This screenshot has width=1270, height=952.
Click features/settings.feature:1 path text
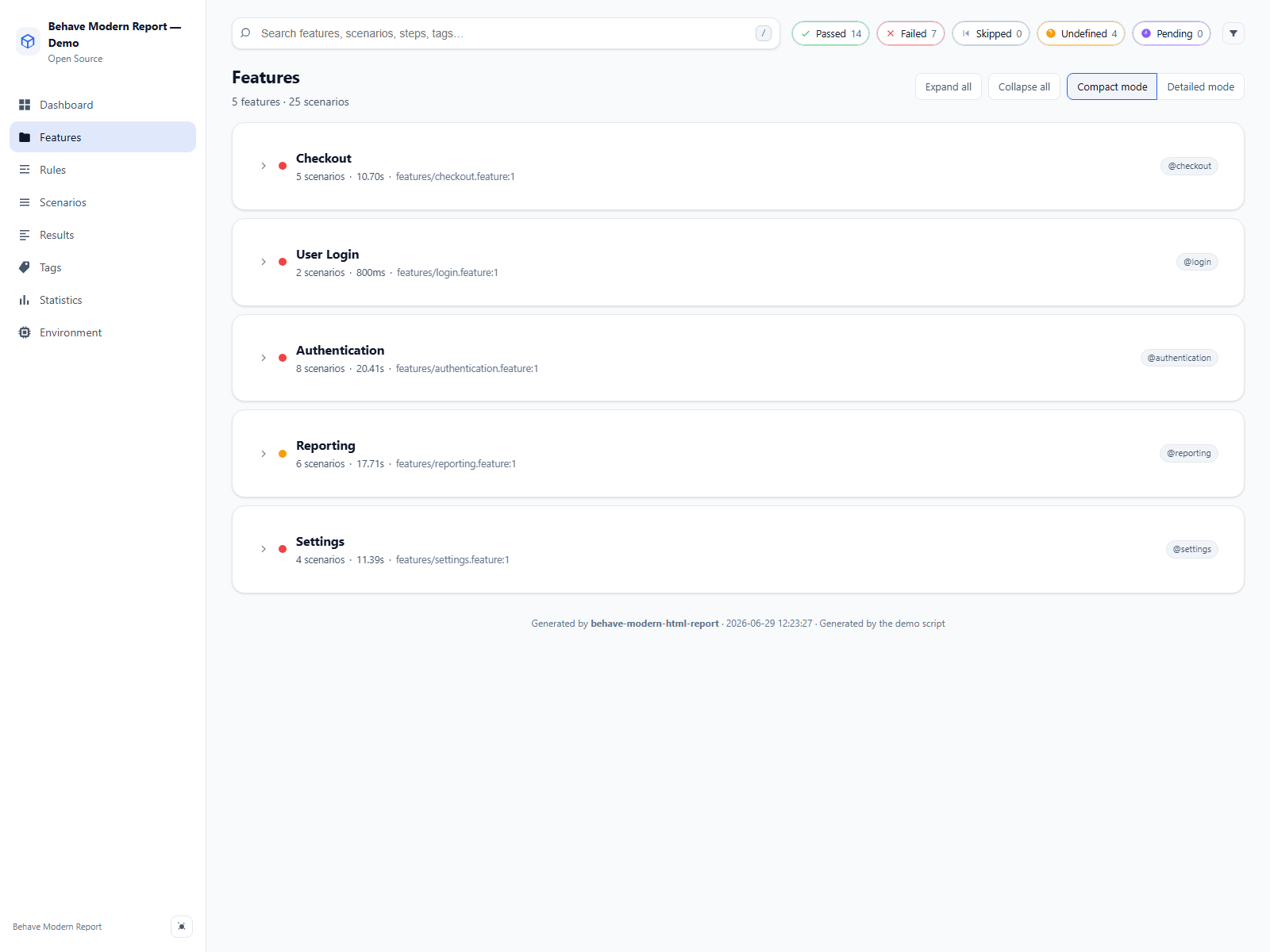coord(452,560)
